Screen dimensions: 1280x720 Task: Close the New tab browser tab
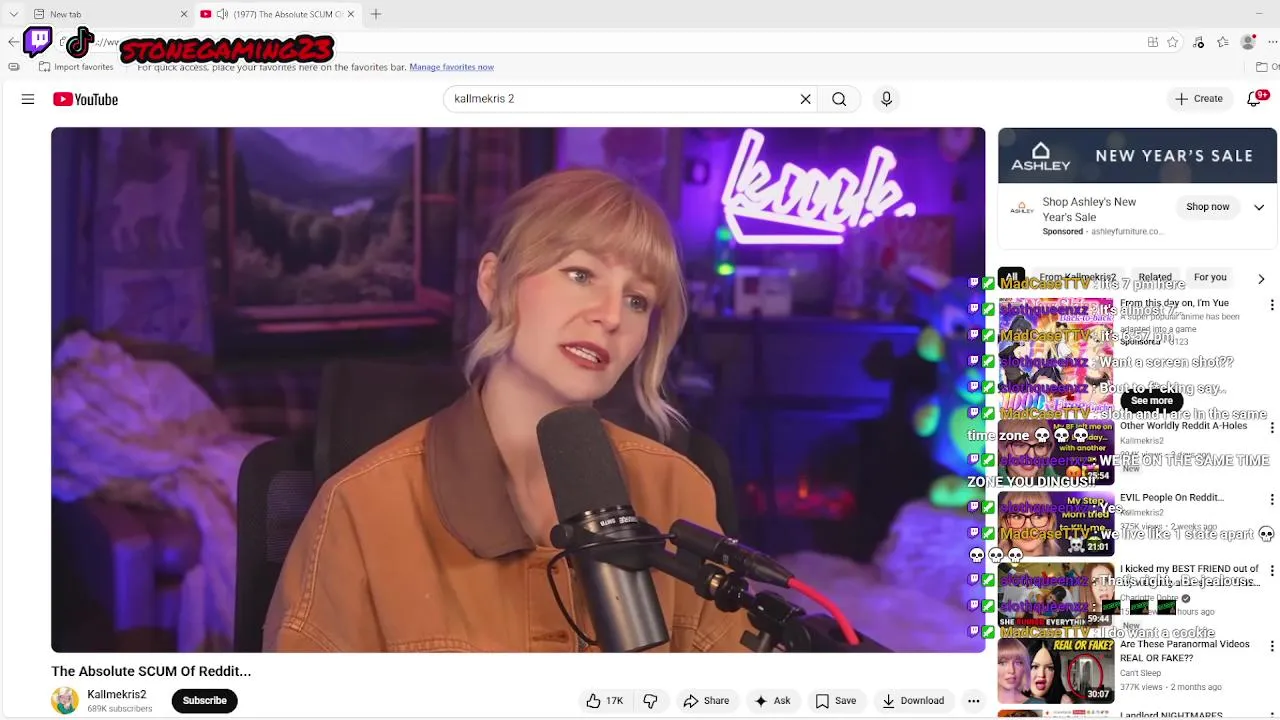tap(184, 14)
